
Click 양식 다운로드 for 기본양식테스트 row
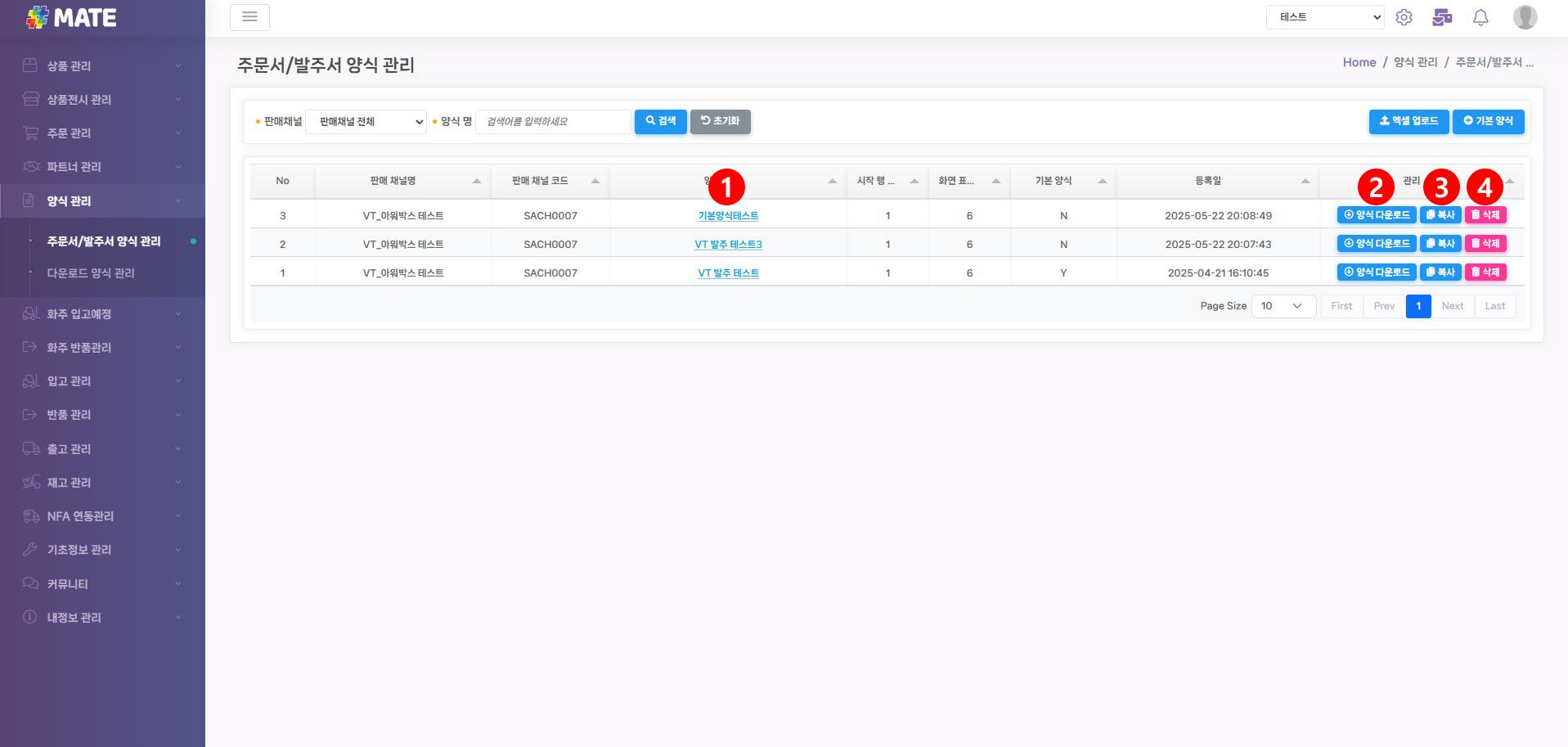click(1377, 215)
